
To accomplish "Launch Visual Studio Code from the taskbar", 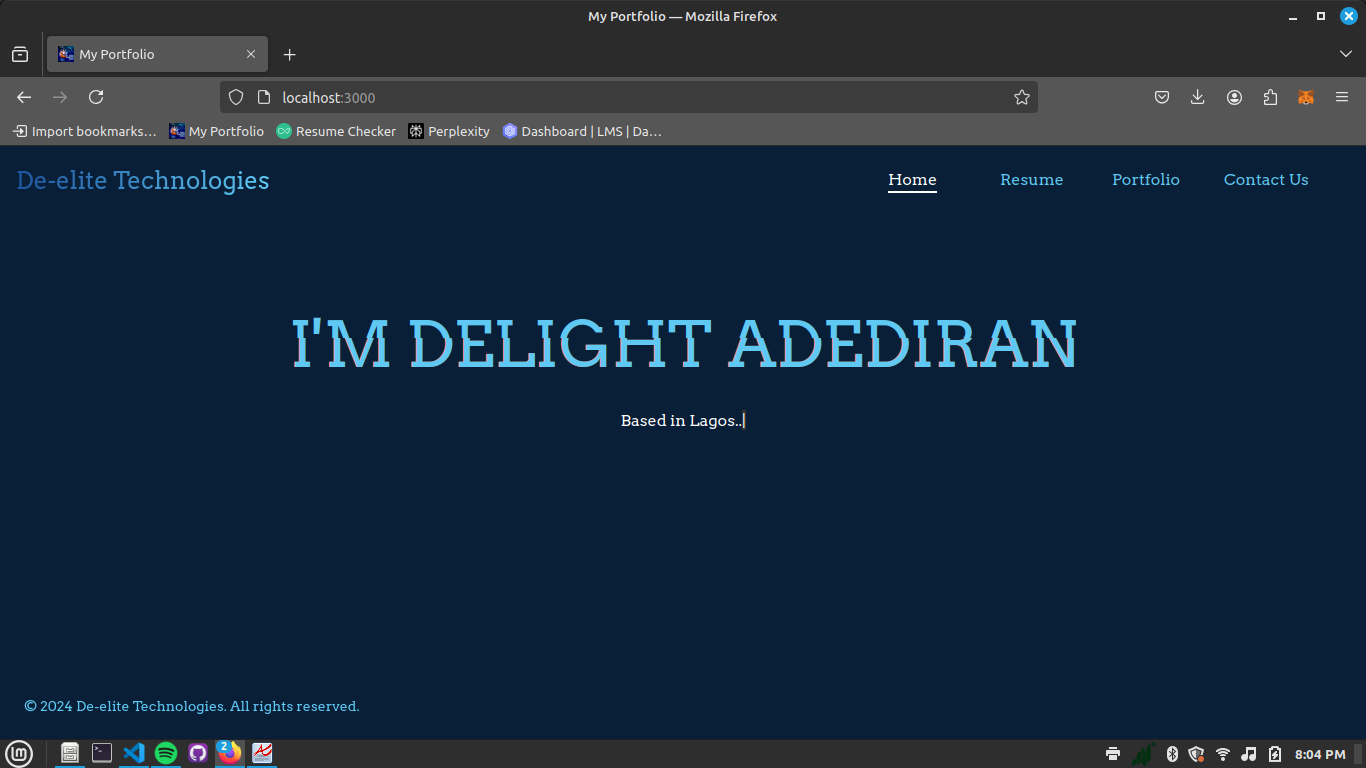I will point(134,753).
